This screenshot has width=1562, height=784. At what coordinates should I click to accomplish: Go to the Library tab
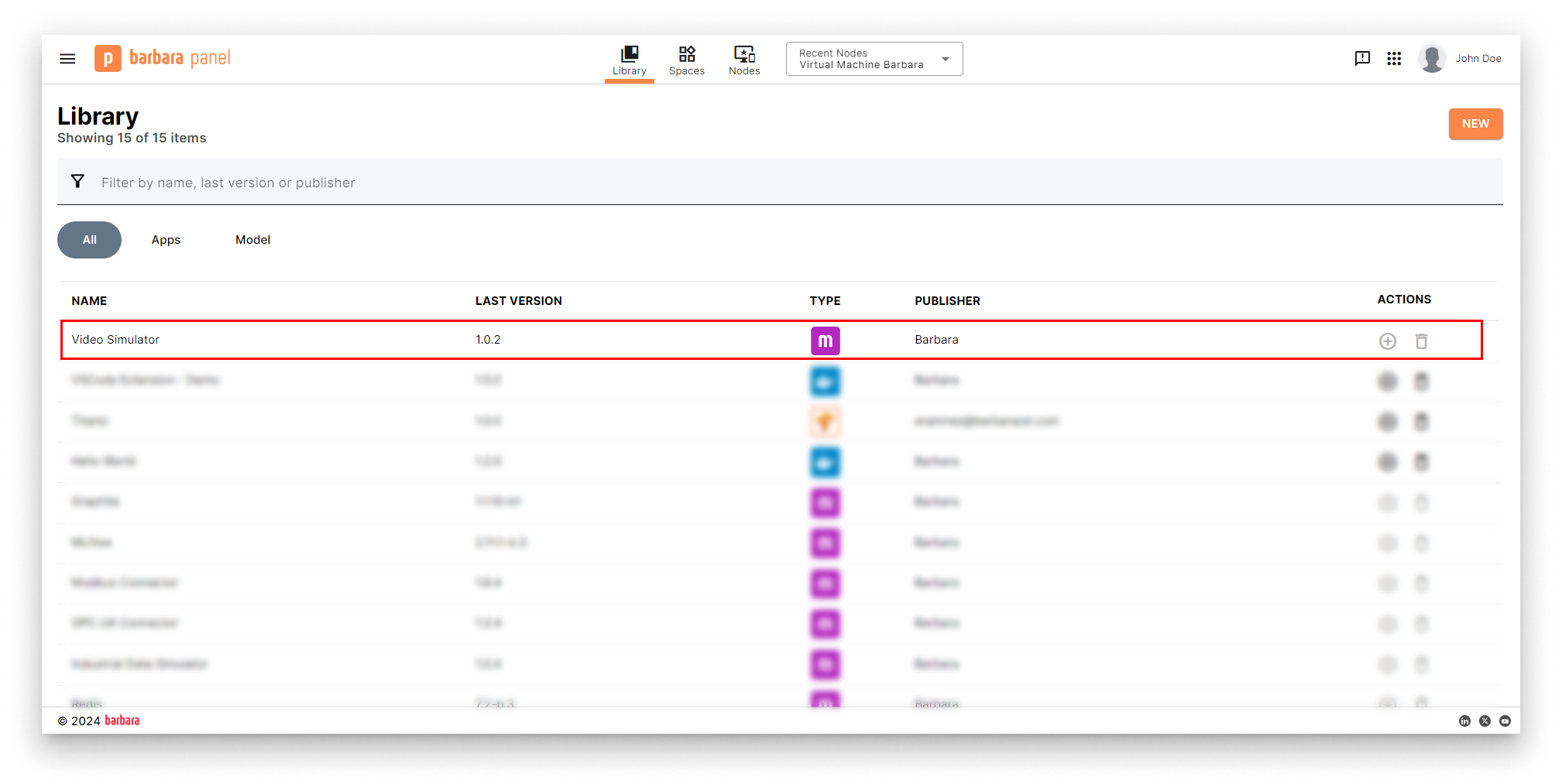click(x=629, y=60)
